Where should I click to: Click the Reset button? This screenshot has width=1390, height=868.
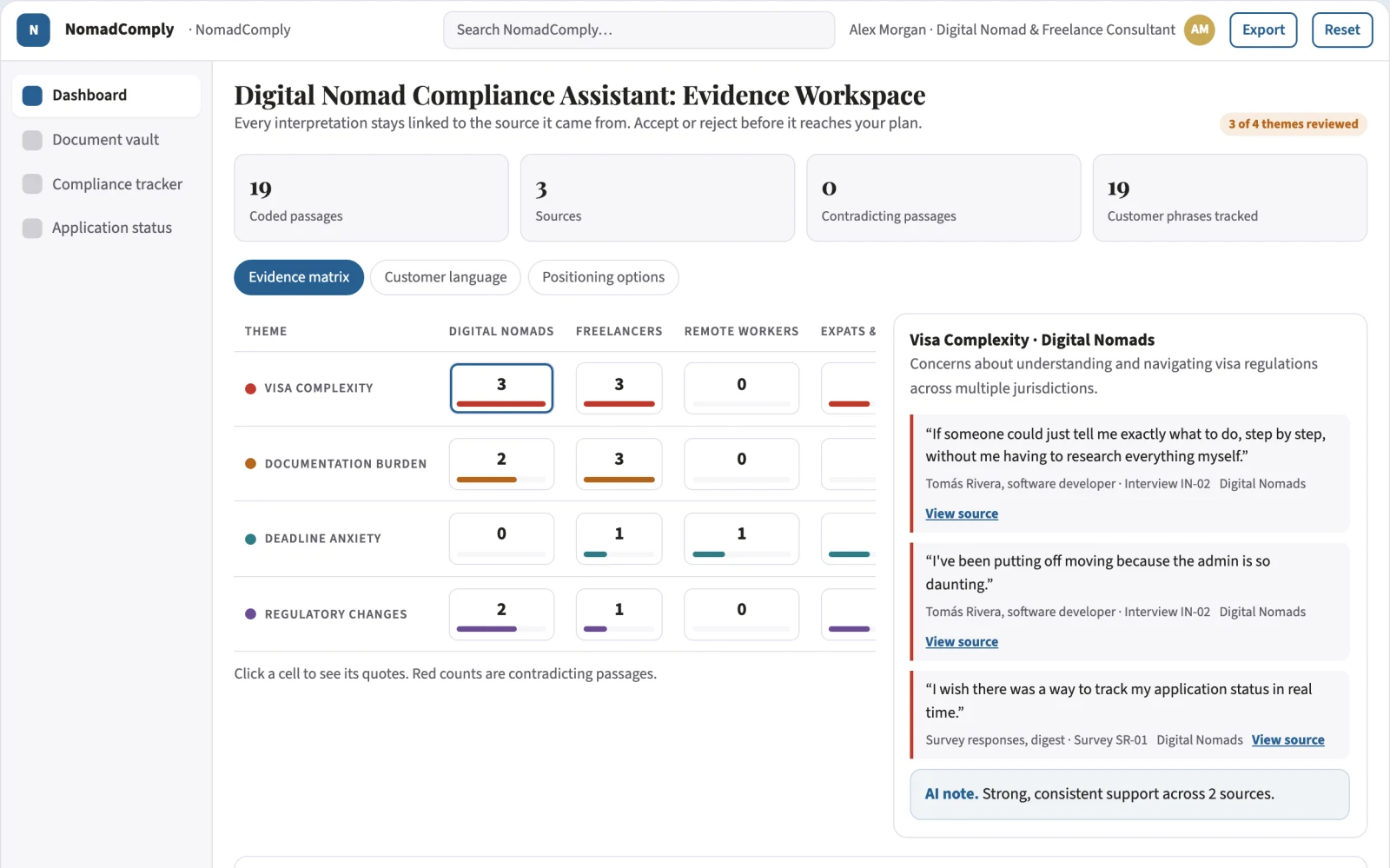1342,30
